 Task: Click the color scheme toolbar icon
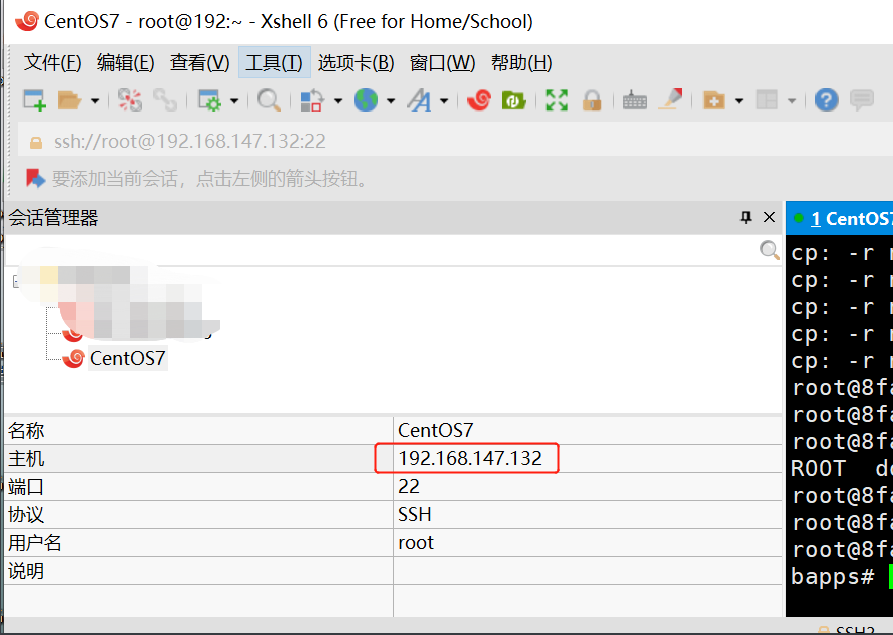312,100
